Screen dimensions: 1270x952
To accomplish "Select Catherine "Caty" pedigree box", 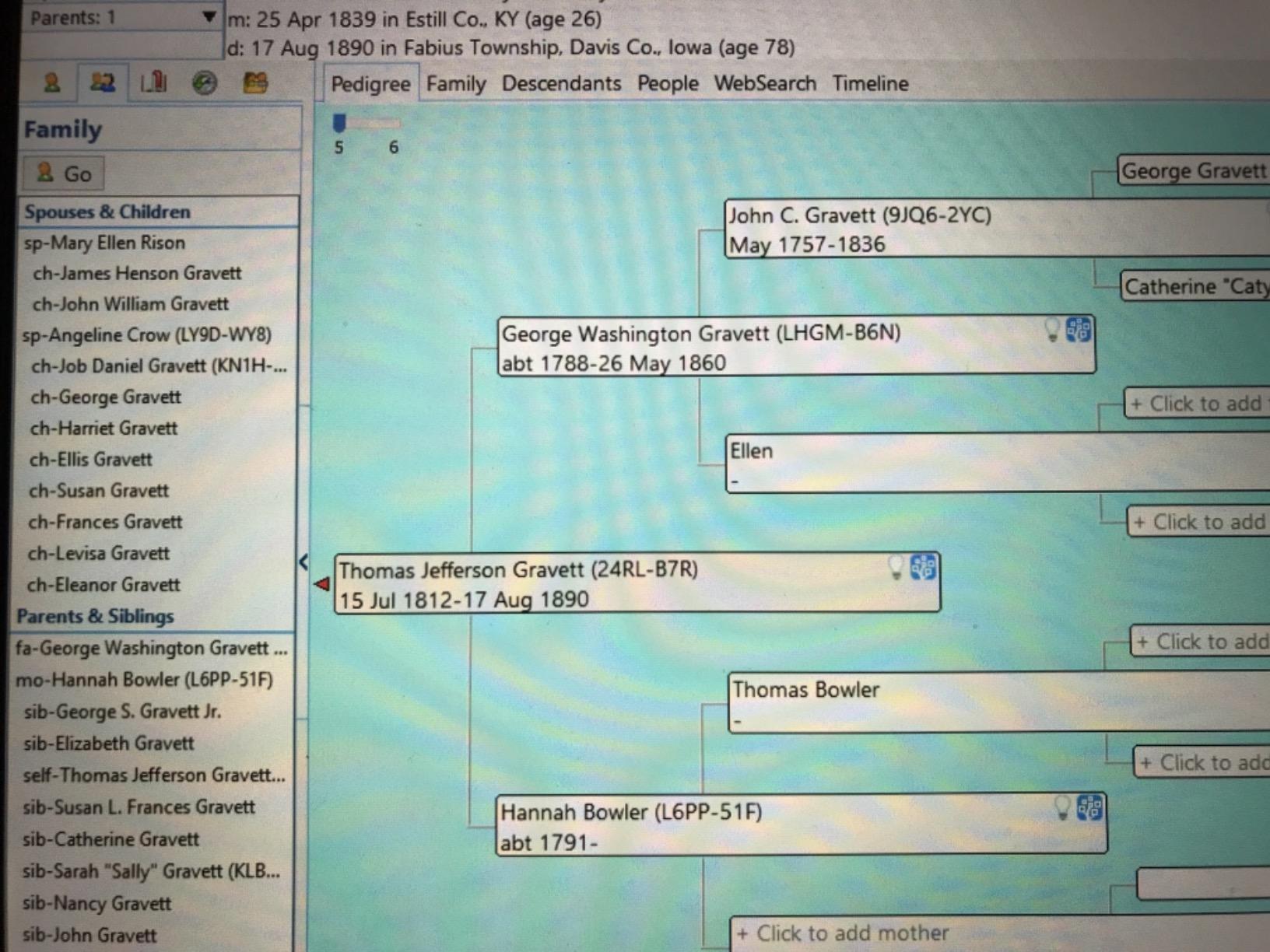I will (1196, 286).
